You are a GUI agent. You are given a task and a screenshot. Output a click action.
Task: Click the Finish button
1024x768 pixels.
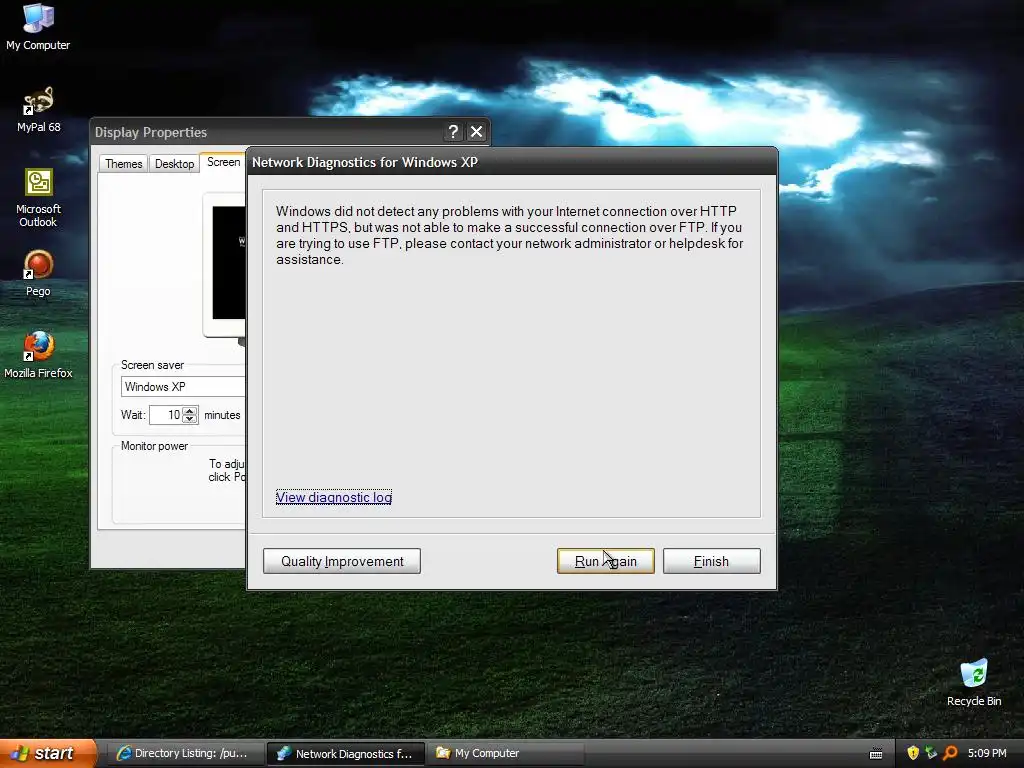[711, 561]
